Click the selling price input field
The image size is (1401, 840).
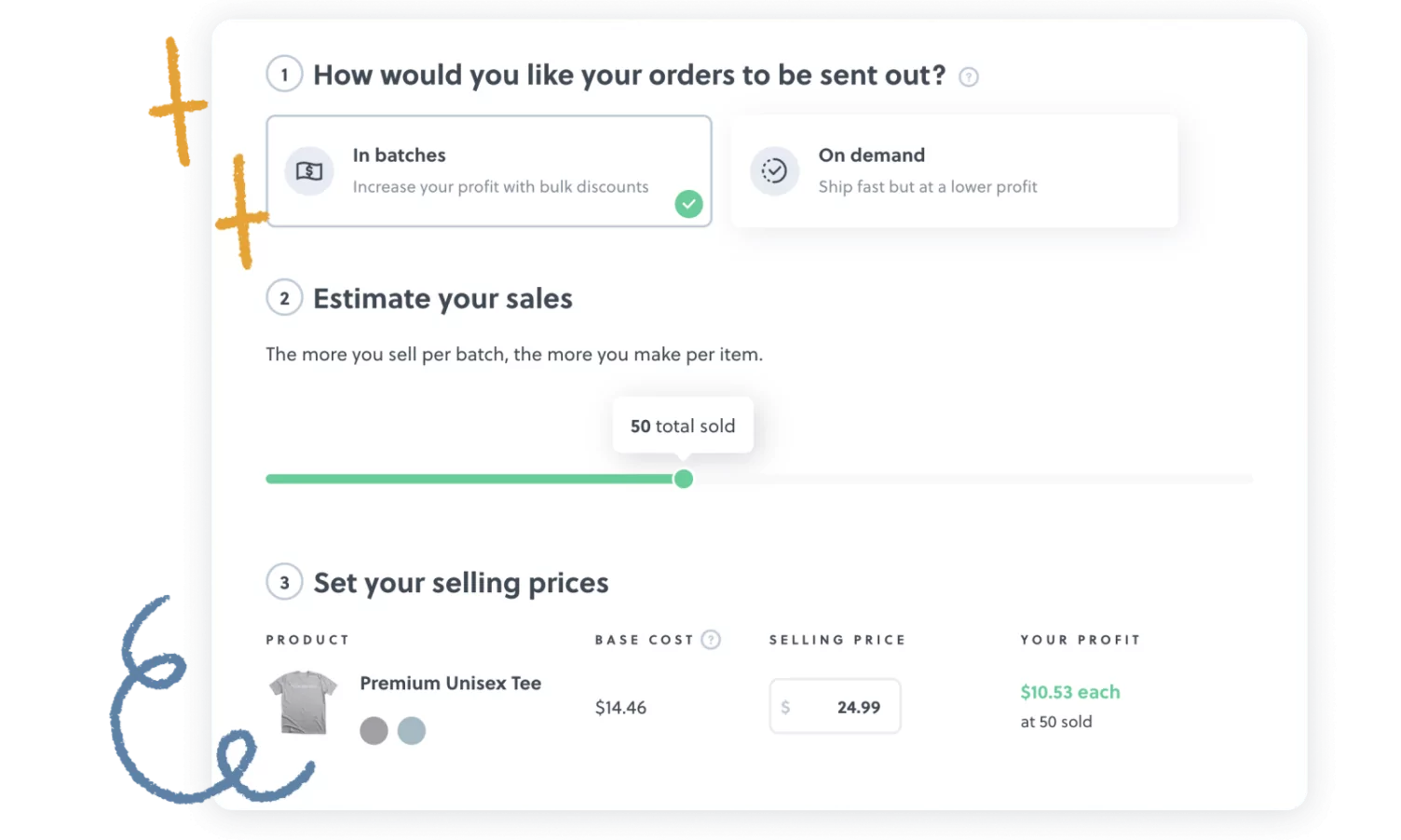coord(835,706)
